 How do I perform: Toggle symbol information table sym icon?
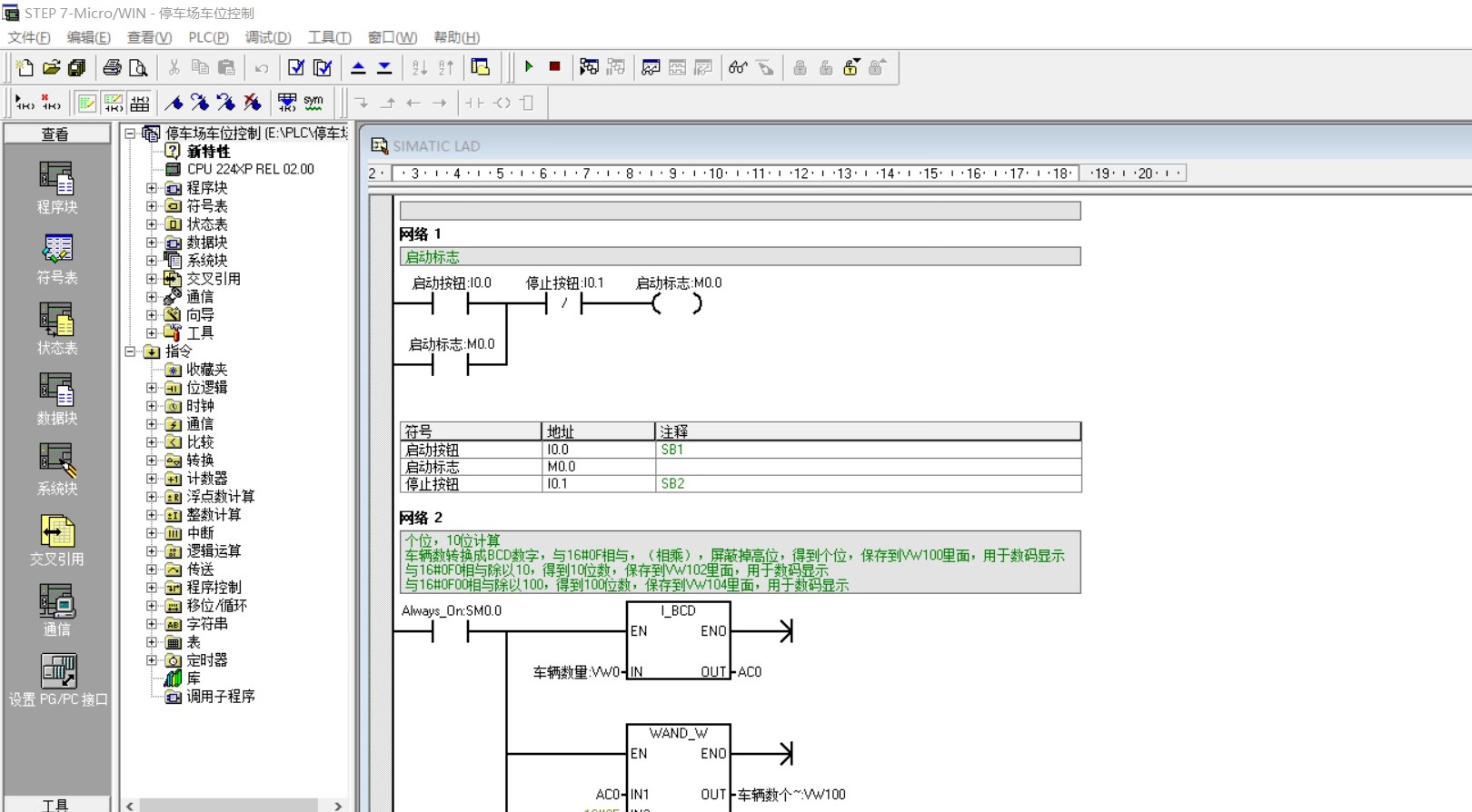(x=313, y=103)
